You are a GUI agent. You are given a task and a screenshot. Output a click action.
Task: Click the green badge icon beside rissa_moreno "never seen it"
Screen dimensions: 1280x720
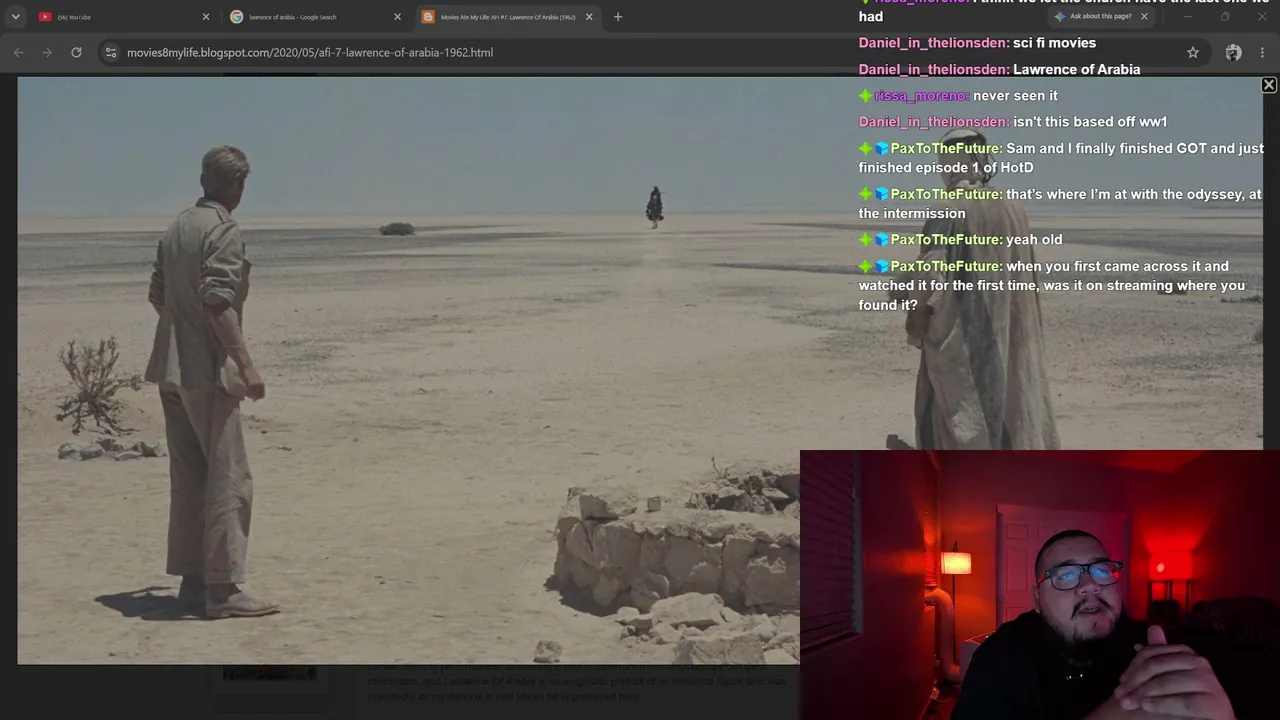click(865, 96)
